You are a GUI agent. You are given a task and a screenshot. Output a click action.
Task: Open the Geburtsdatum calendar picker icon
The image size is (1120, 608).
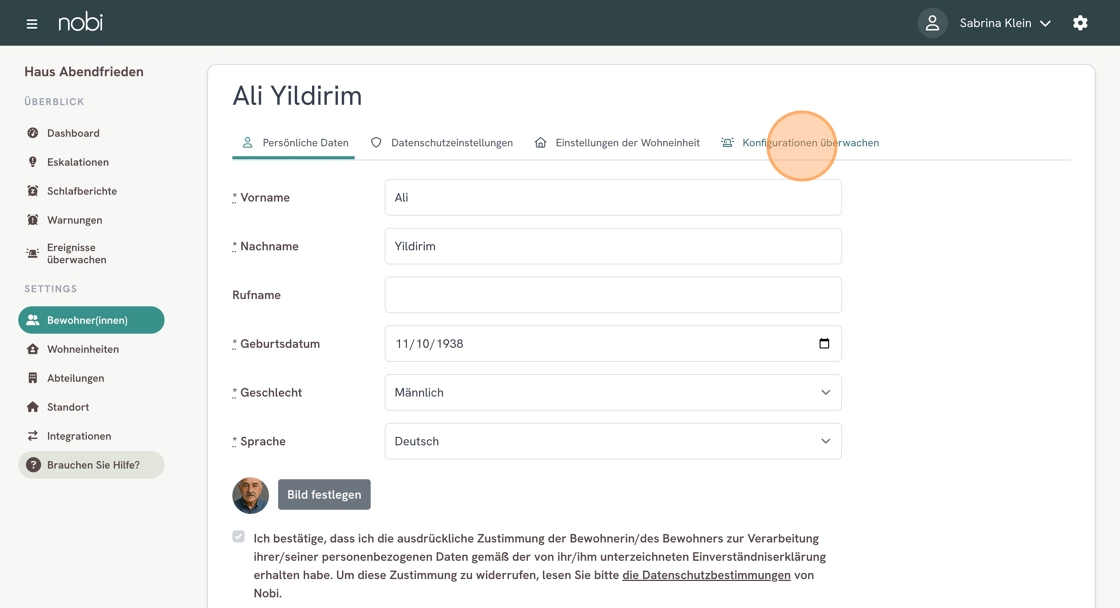coord(824,344)
